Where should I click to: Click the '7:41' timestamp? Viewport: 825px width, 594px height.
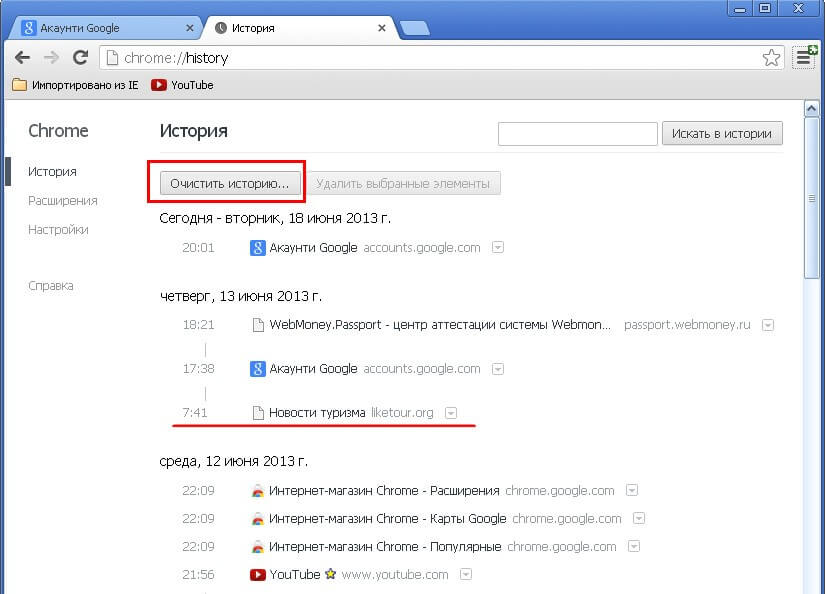click(x=195, y=412)
